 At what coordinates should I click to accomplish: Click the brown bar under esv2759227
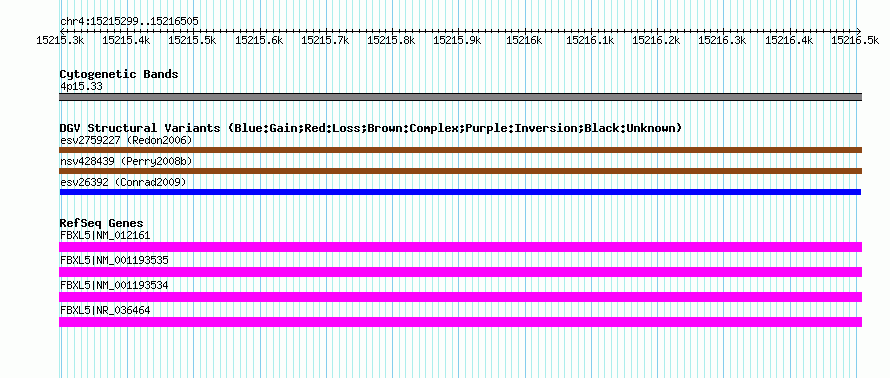coord(460,150)
